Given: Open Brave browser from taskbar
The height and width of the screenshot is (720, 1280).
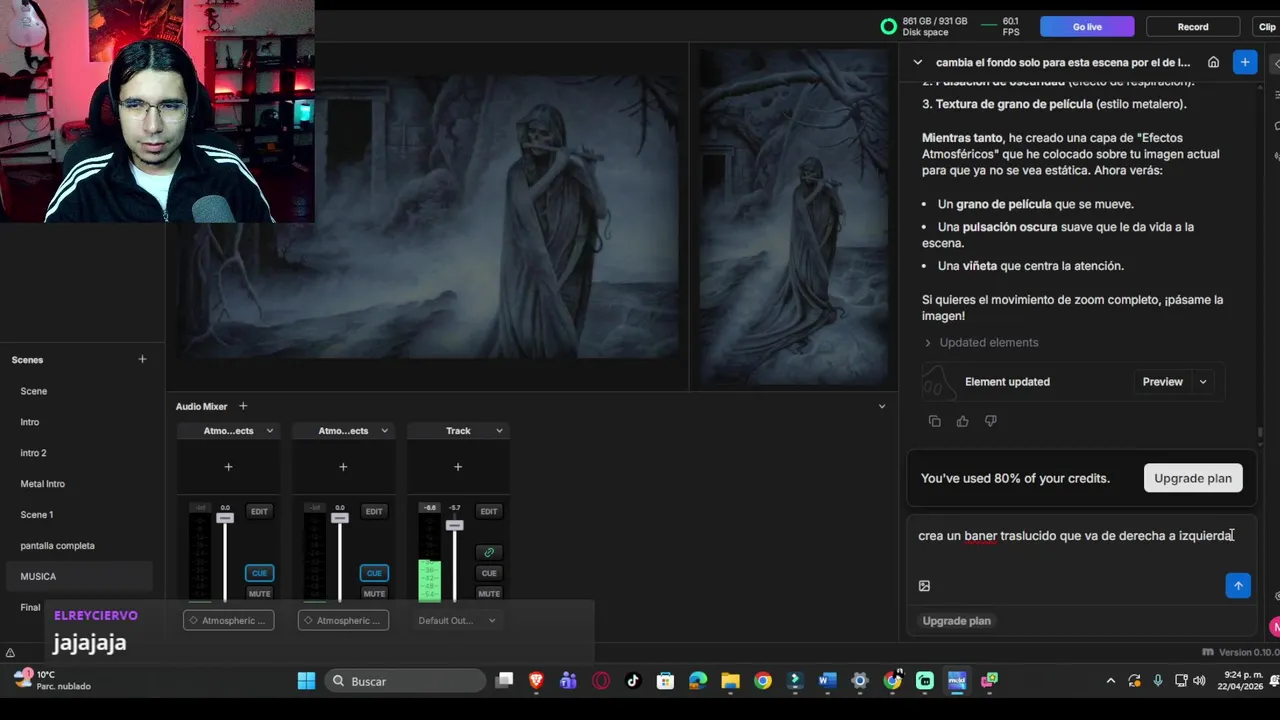Looking at the screenshot, I should (x=536, y=681).
